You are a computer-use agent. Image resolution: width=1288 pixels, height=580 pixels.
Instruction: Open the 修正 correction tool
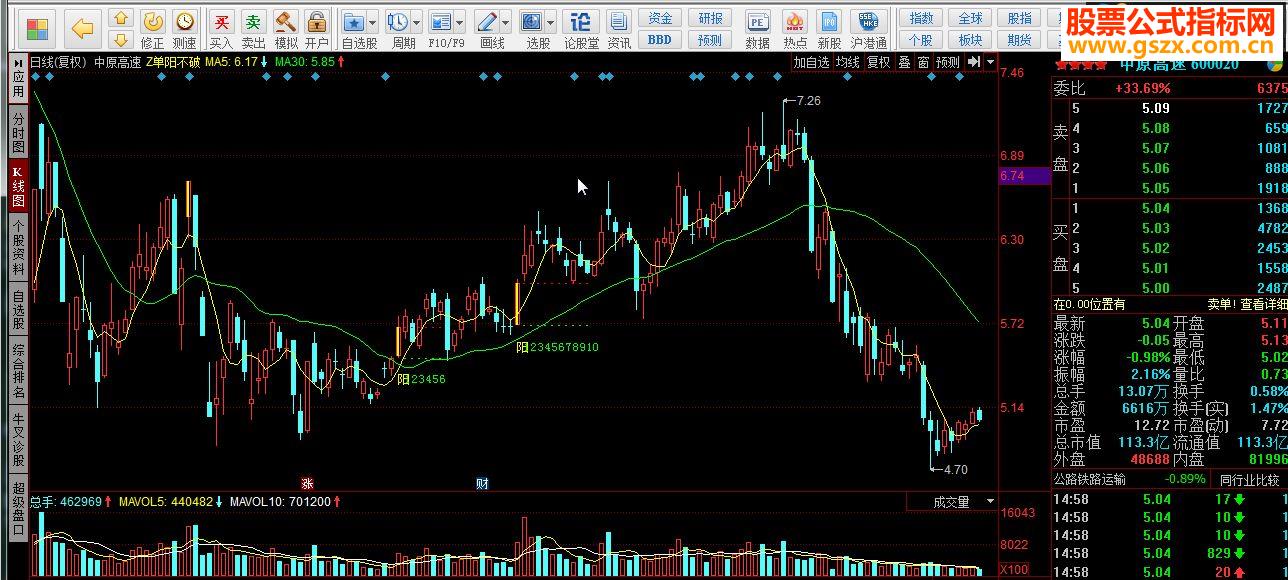tap(152, 28)
